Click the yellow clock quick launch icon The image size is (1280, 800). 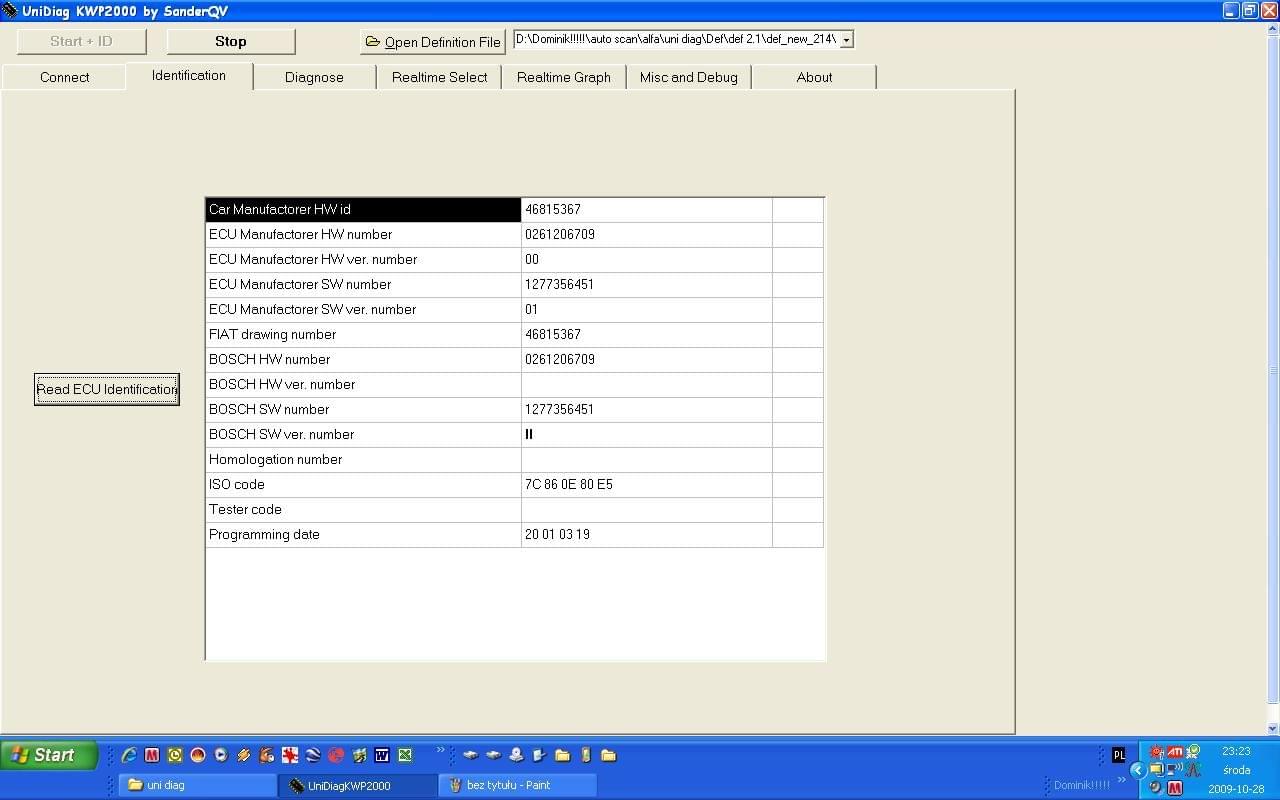(175, 755)
